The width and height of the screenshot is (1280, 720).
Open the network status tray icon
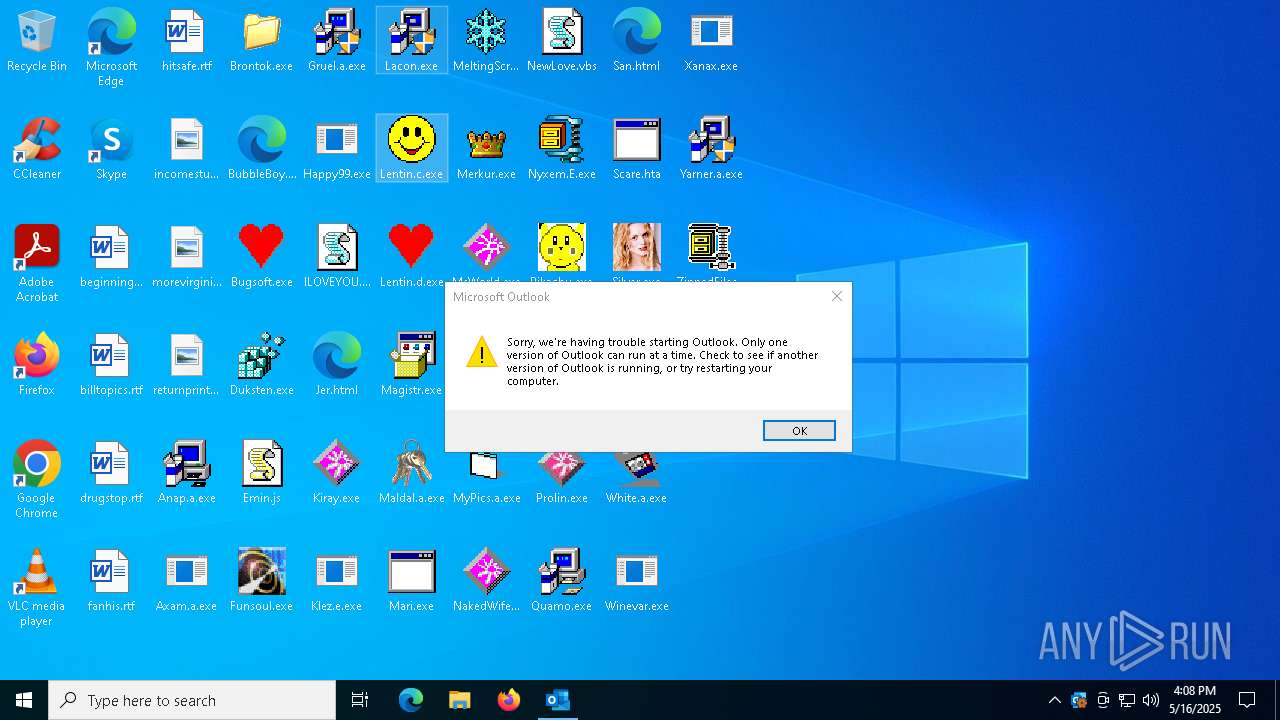coord(1127,700)
